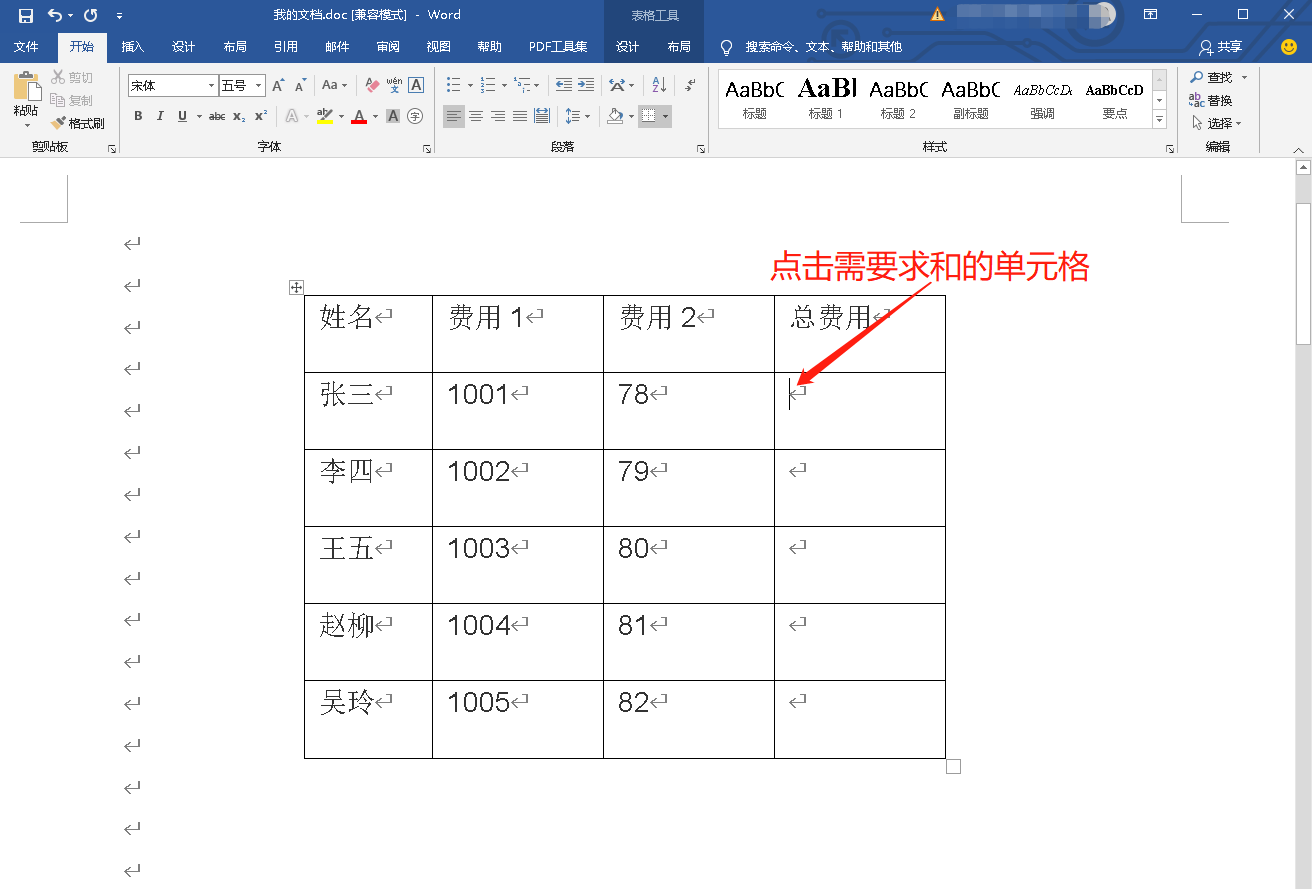Toggle bold formatting
Image resolution: width=1312 pixels, height=889 pixels.
138,116
